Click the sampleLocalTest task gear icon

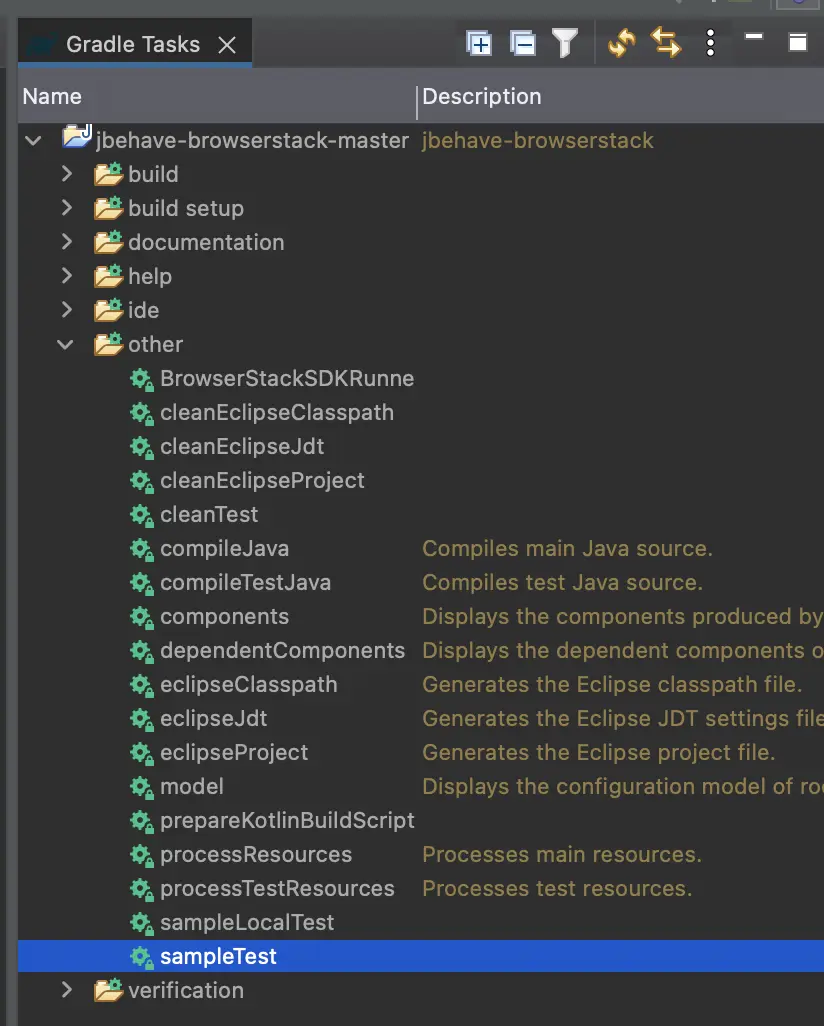142,922
